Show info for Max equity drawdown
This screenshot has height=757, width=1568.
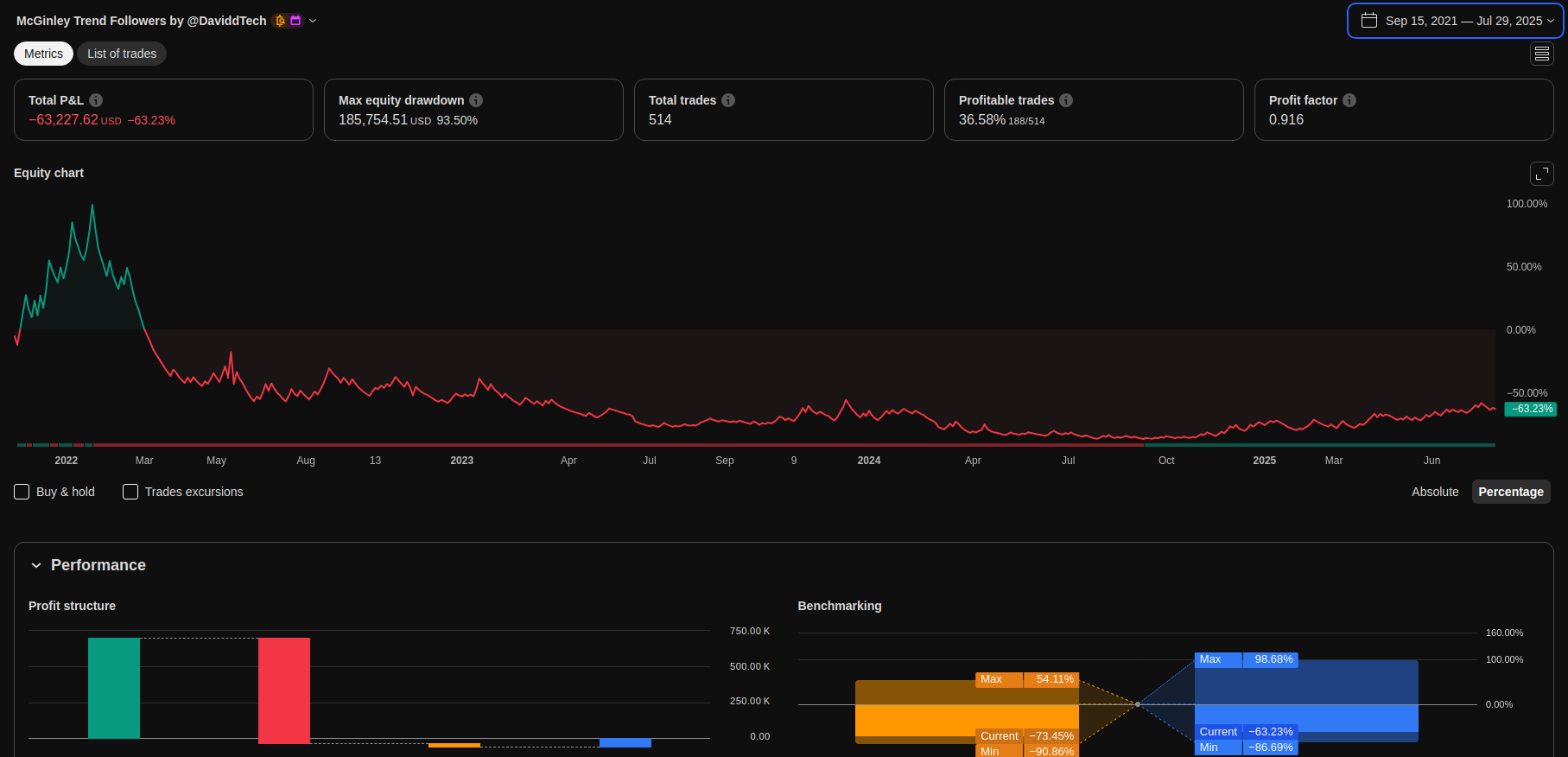[x=476, y=100]
